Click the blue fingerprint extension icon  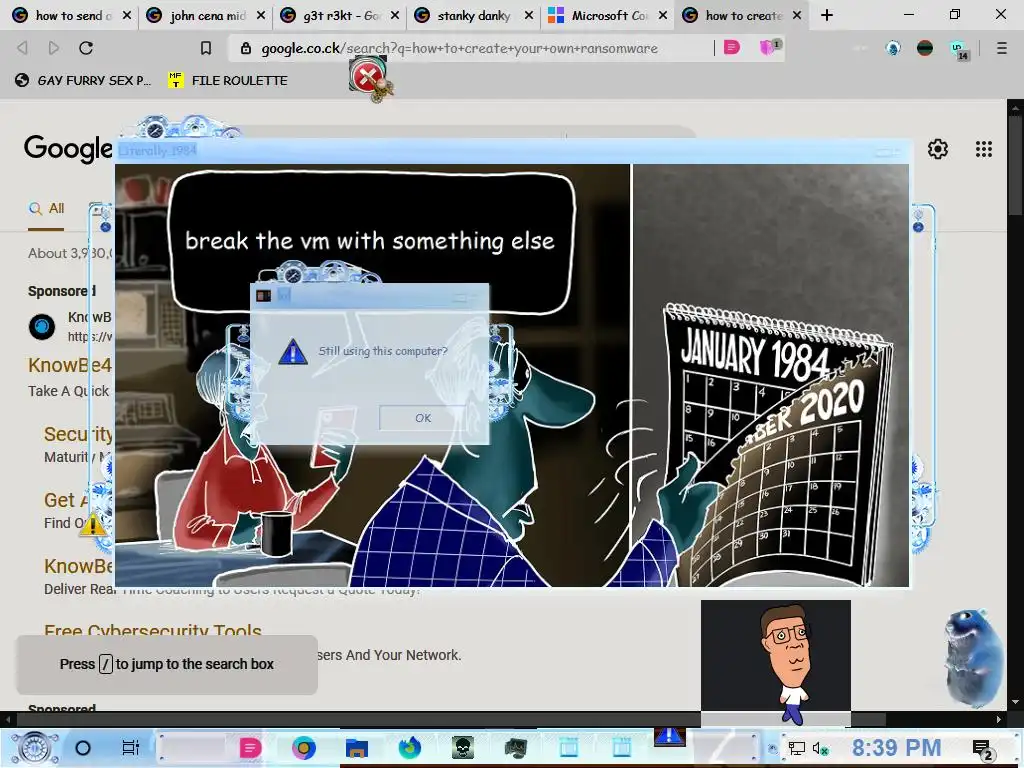893,48
